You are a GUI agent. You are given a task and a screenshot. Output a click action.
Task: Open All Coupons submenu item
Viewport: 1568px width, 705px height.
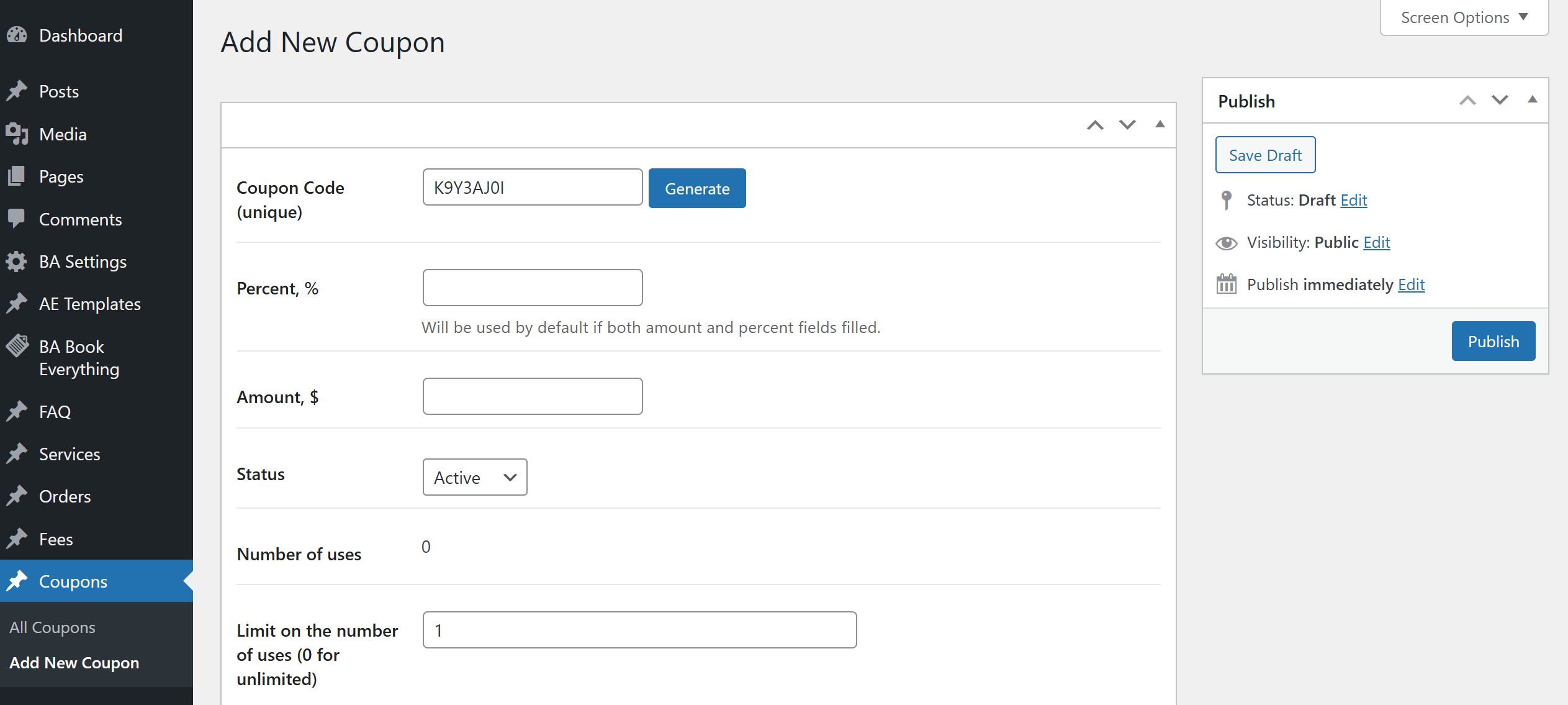click(x=53, y=627)
